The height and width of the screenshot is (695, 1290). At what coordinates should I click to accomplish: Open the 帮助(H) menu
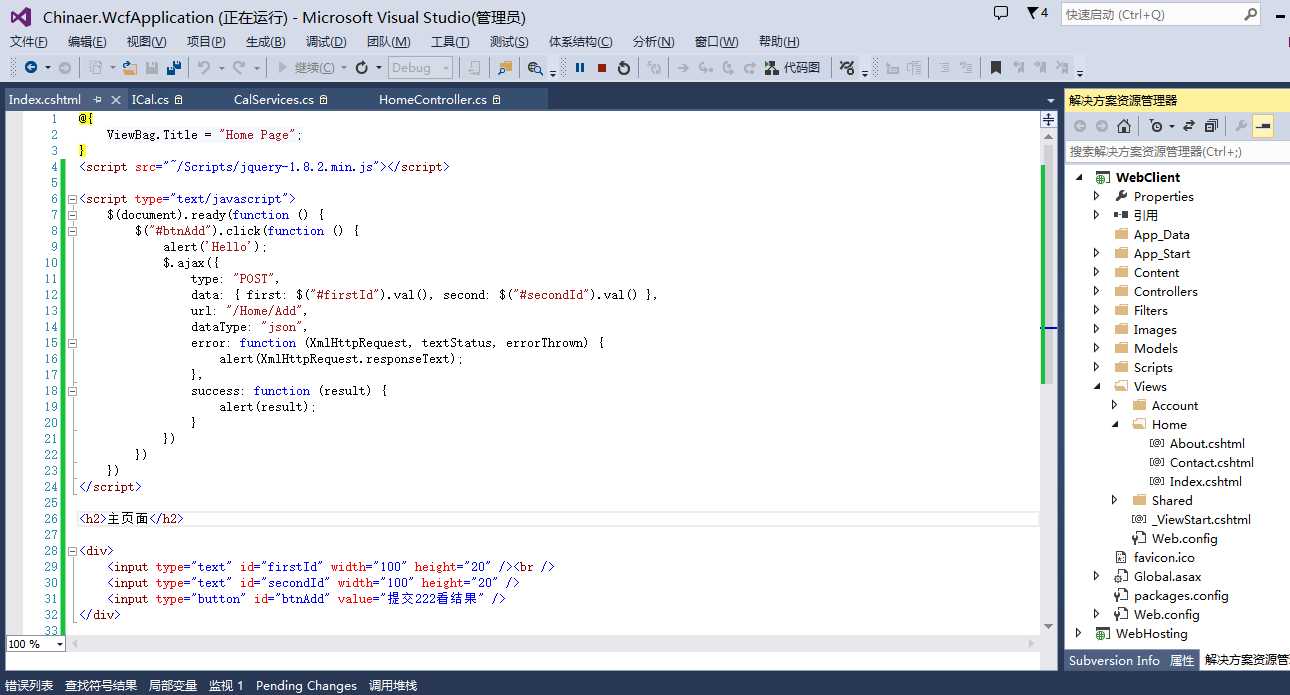pyautogui.click(x=779, y=41)
